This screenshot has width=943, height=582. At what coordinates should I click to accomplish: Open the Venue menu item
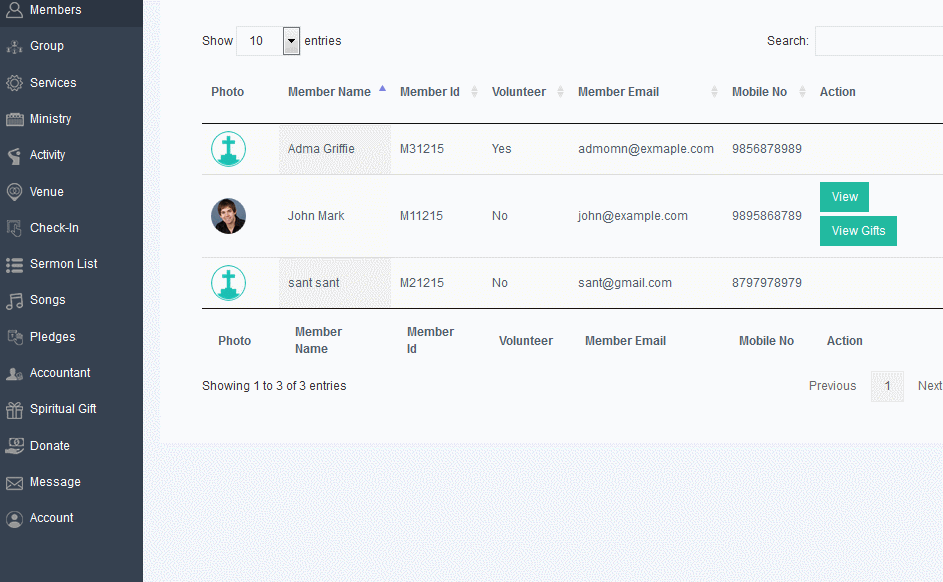click(x=47, y=191)
